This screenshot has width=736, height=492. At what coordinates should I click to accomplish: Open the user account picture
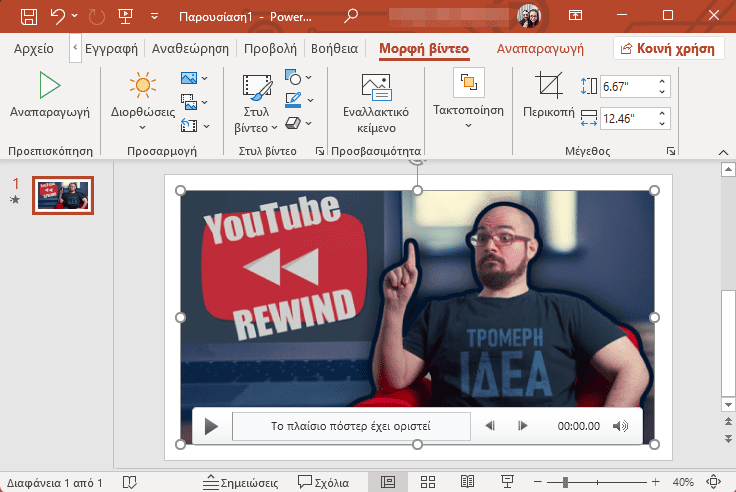tap(529, 16)
